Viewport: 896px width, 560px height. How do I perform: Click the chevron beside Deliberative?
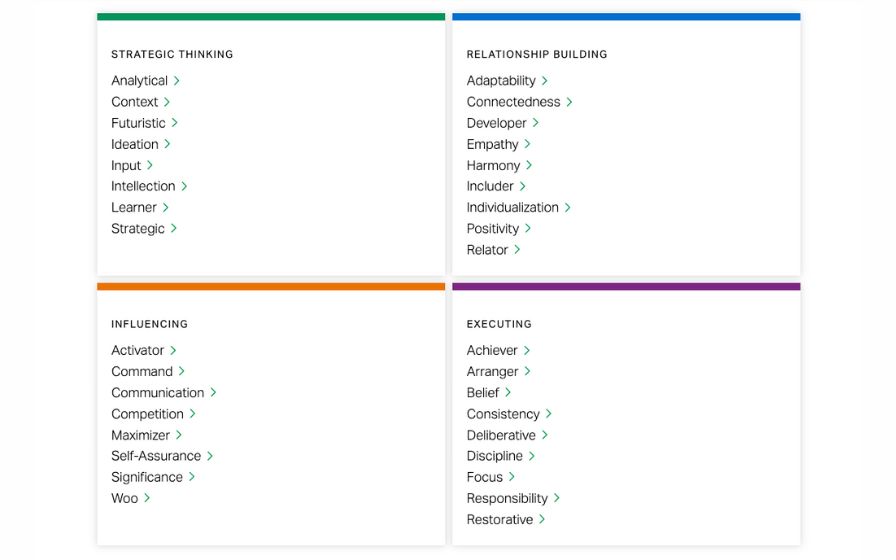pos(545,435)
